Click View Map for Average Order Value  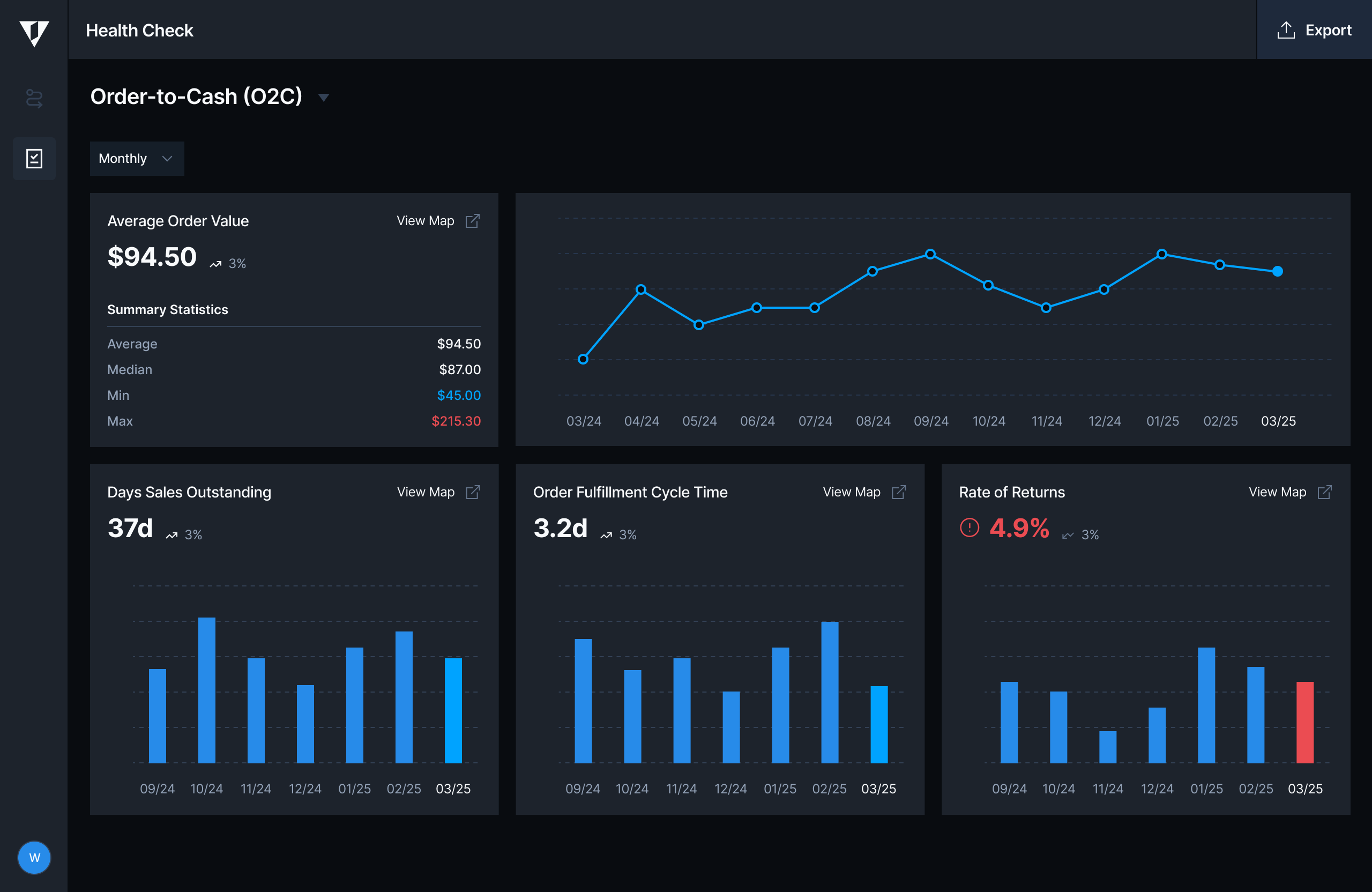click(425, 221)
